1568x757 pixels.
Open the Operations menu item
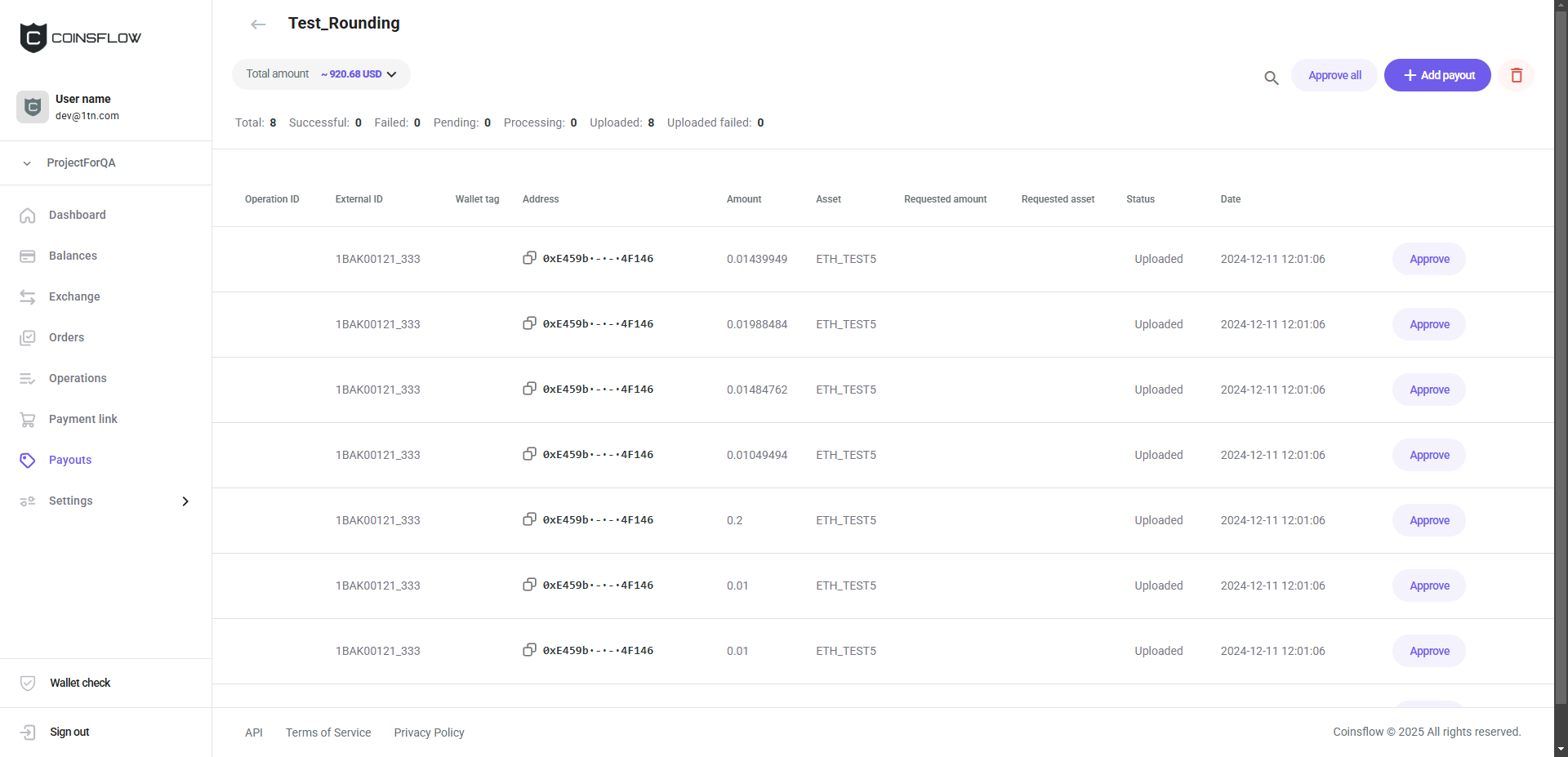78,378
